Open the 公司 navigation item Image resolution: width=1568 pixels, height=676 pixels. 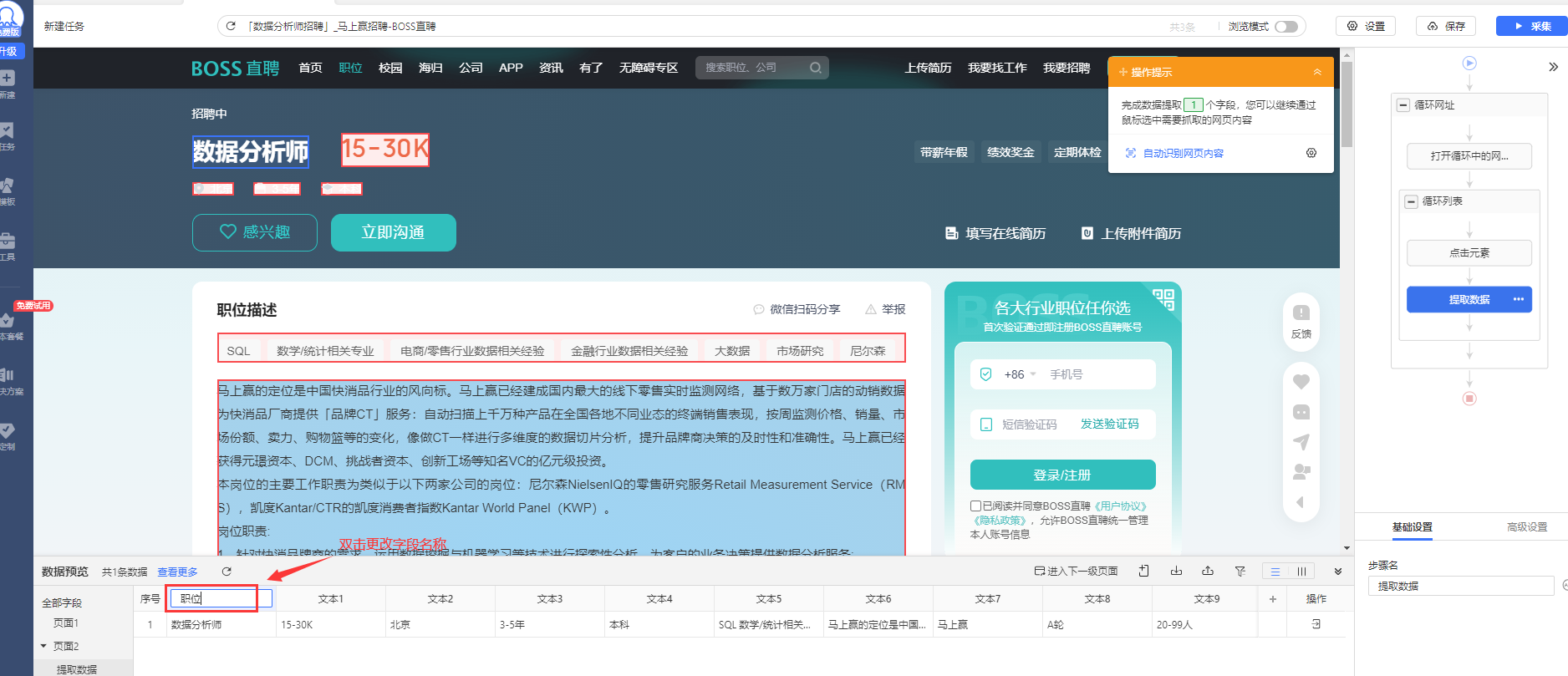point(471,68)
